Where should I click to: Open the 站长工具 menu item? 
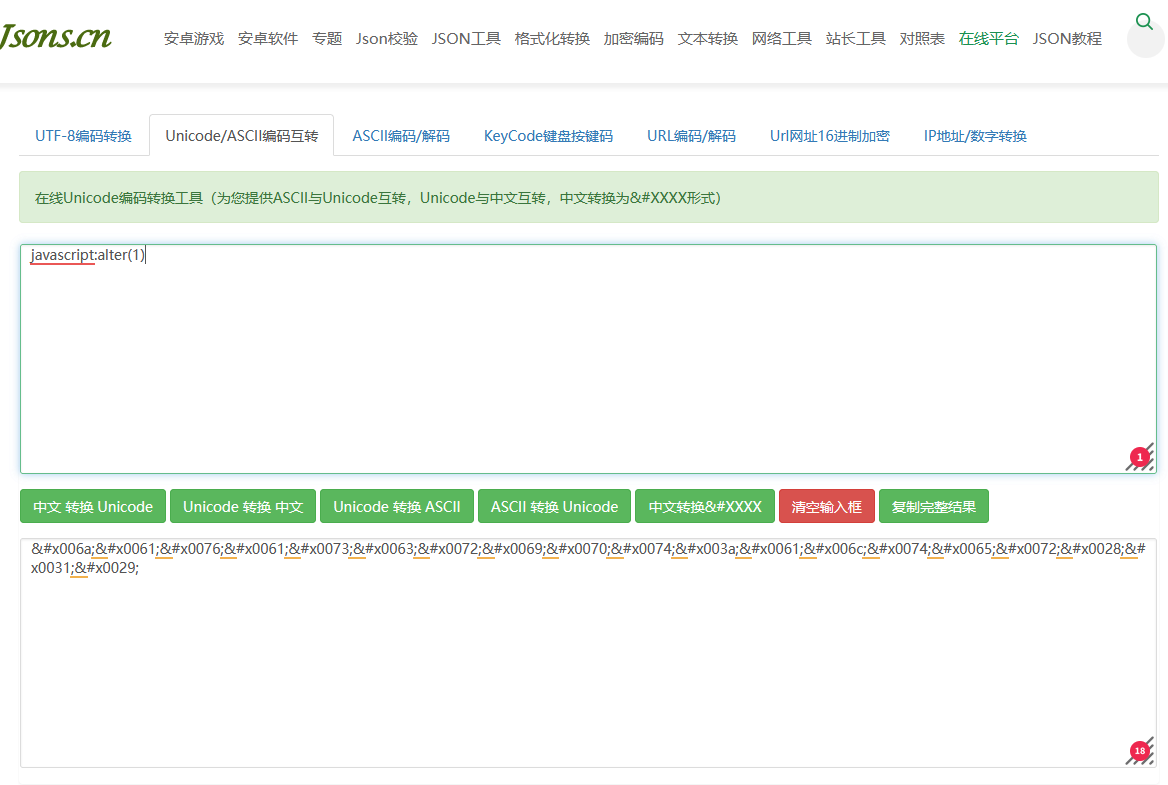click(x=855, y=38)
